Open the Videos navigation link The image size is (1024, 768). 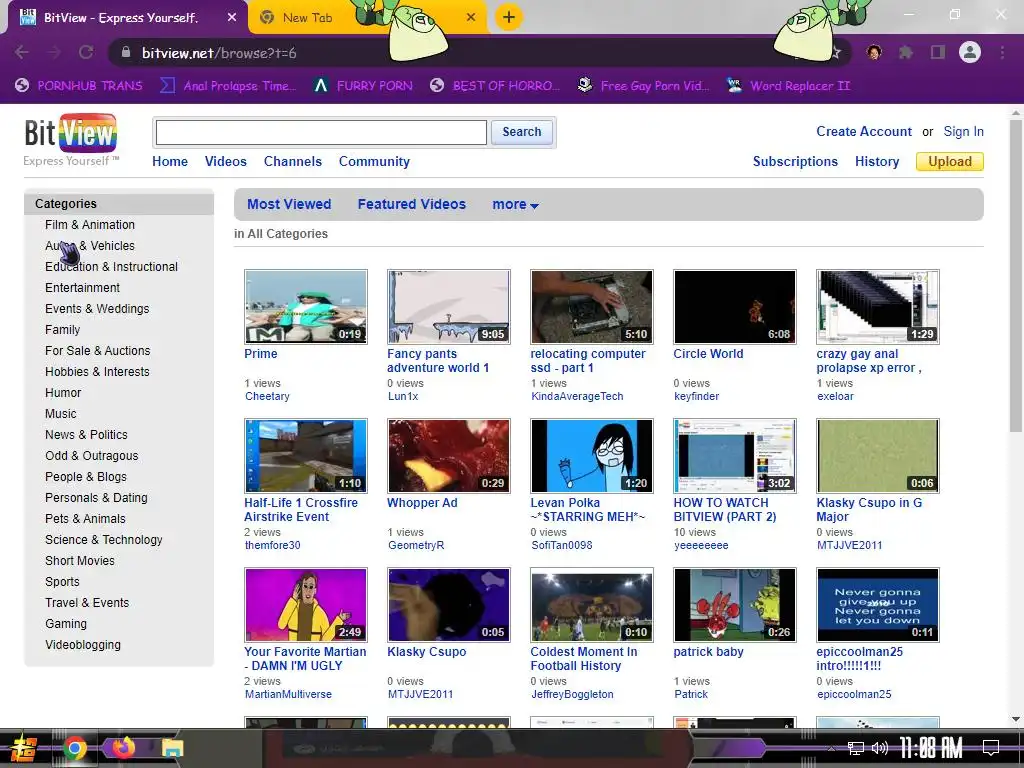(225, 161)
